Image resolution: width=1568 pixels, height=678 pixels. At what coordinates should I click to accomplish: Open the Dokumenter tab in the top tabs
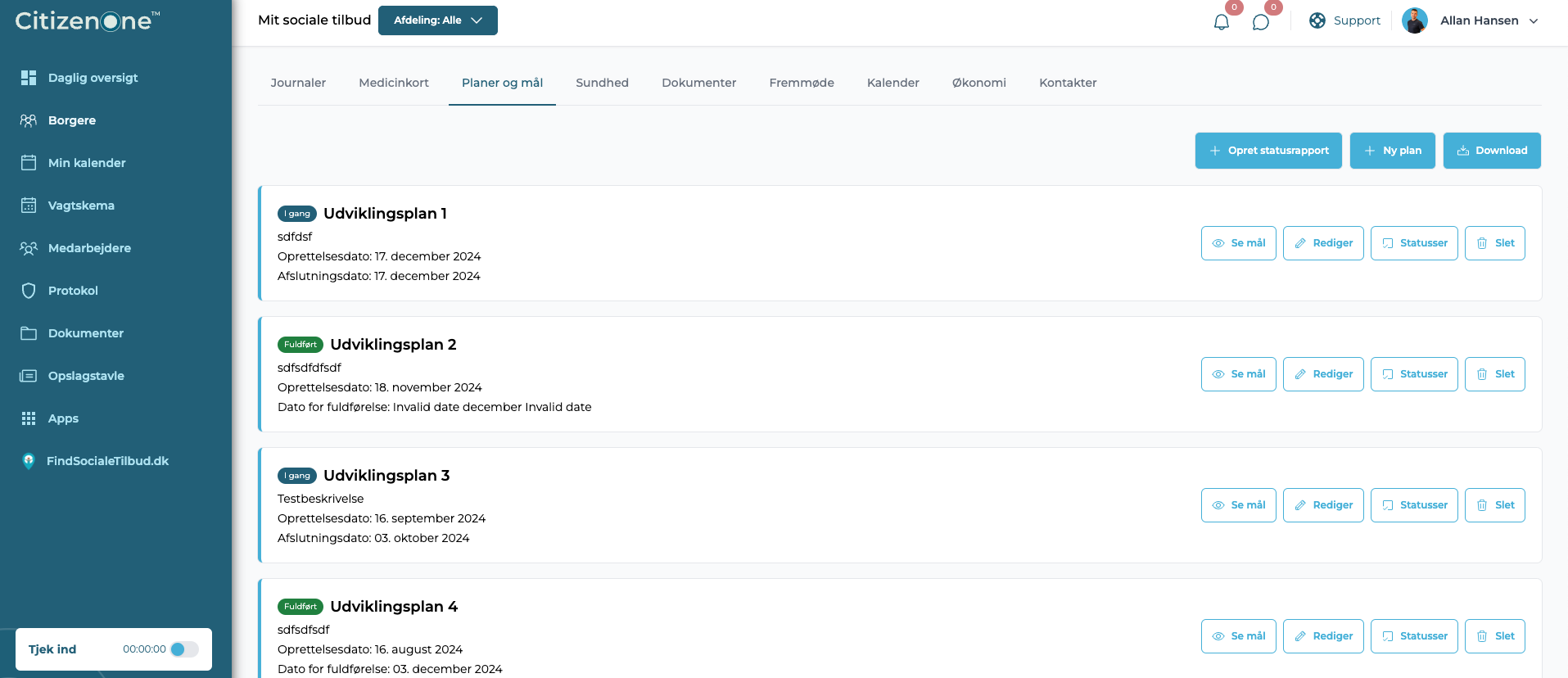(699, 83)
